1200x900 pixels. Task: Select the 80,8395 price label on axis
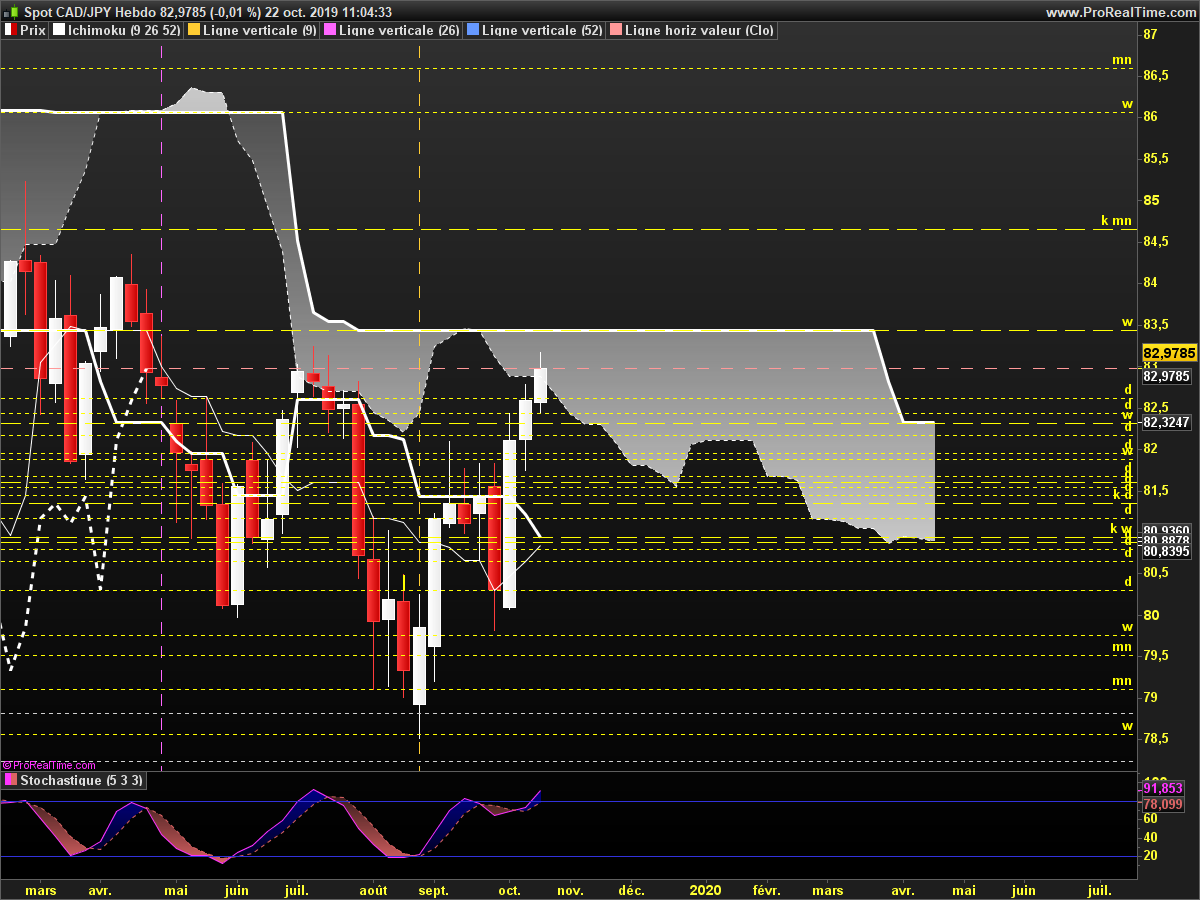click(1166, 551)
